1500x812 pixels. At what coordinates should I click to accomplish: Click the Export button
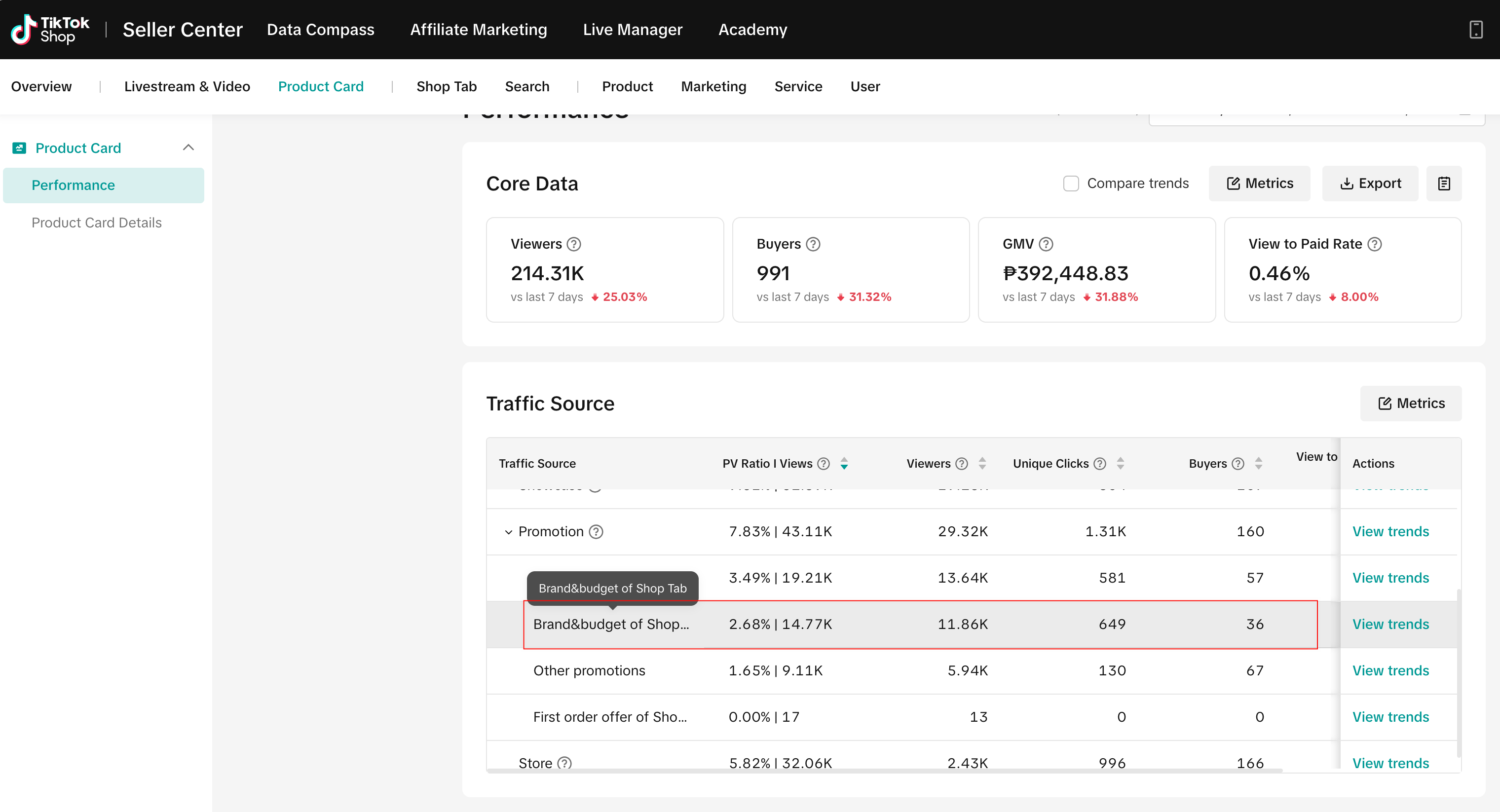tap(1370, 184)
